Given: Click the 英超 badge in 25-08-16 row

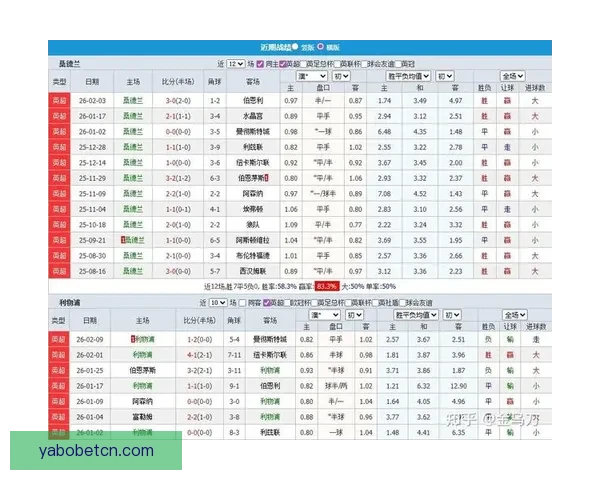Looking at the screenshot, I should pos(60,271).
